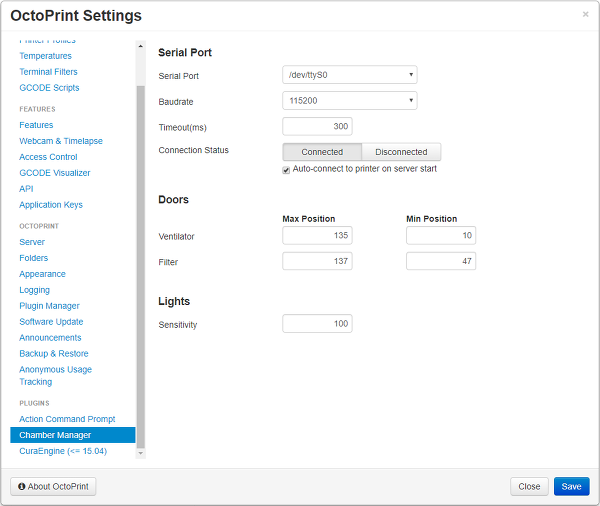Viewport: 600px width, 506px height.
Task: Open Logging settings
Action: (34, 290)
